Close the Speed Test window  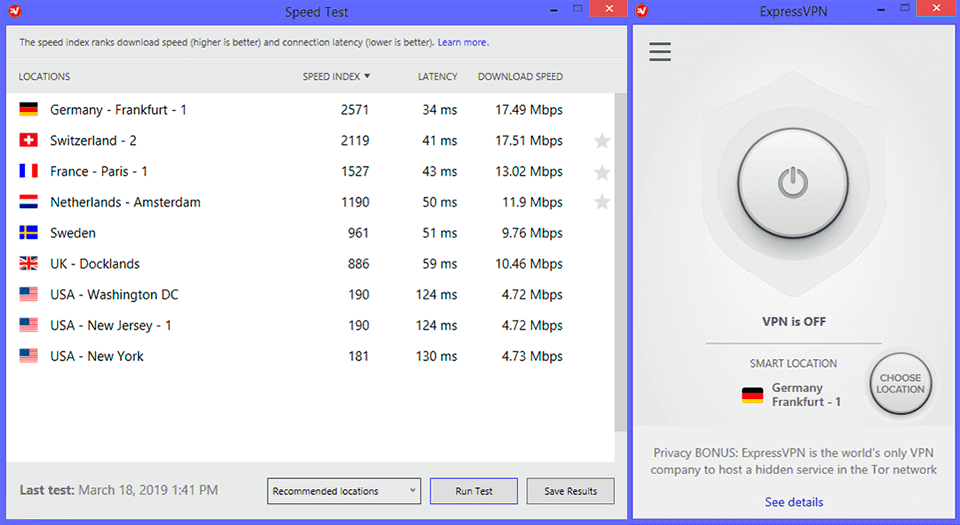[609, 8]
